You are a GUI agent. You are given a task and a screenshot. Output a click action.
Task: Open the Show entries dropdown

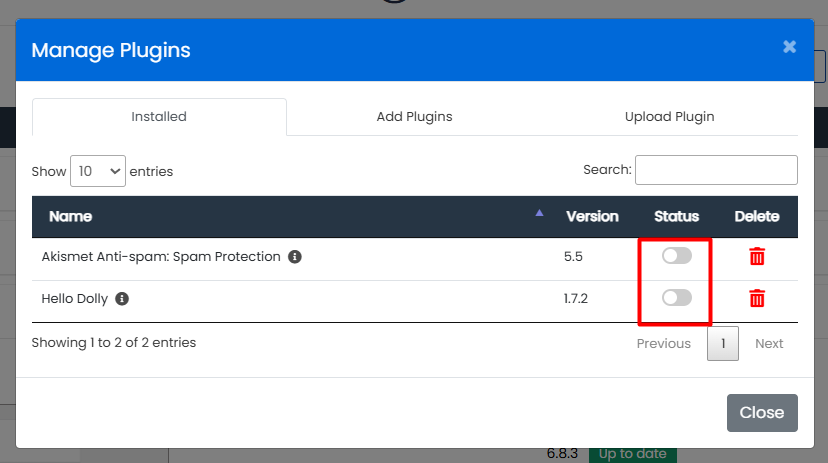pos(98,171)
